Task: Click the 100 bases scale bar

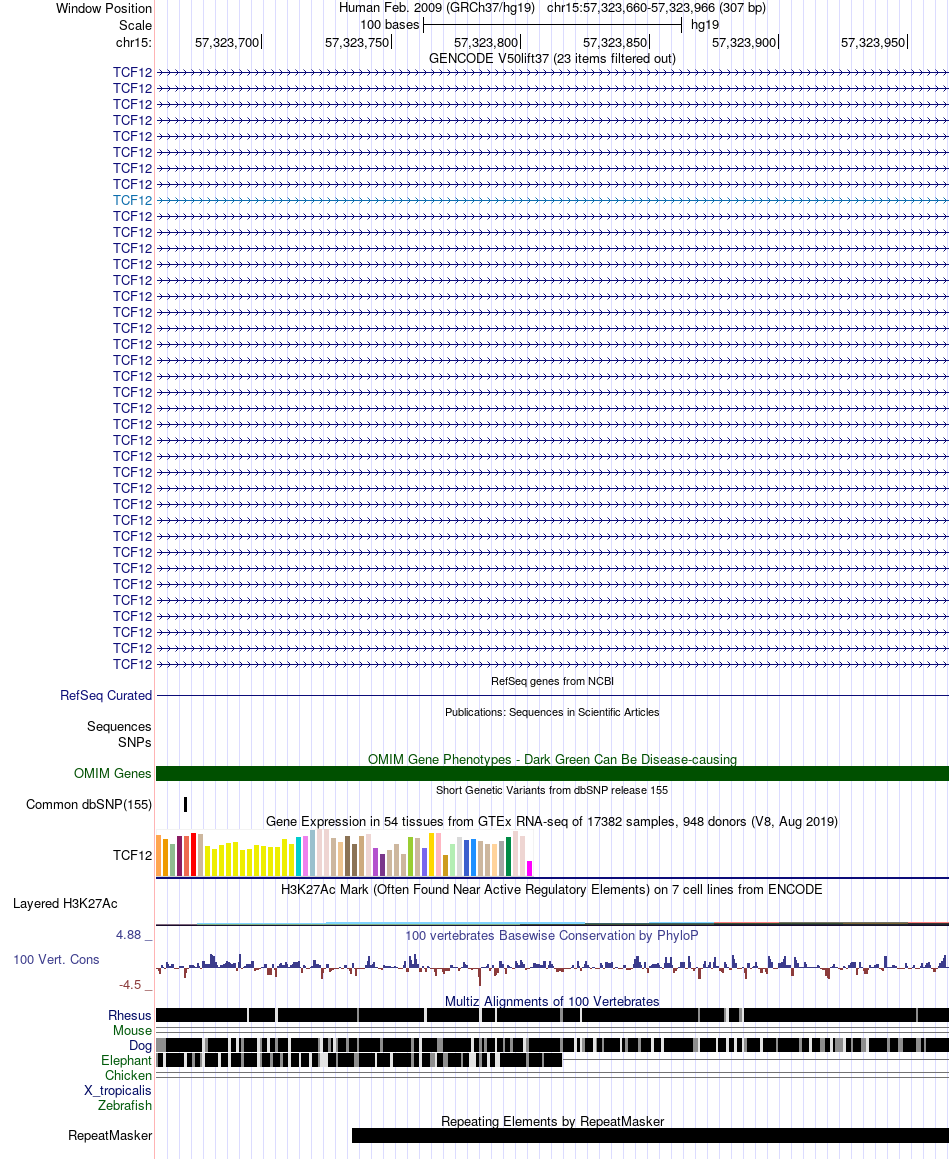Action: click(x=552, y=24)
